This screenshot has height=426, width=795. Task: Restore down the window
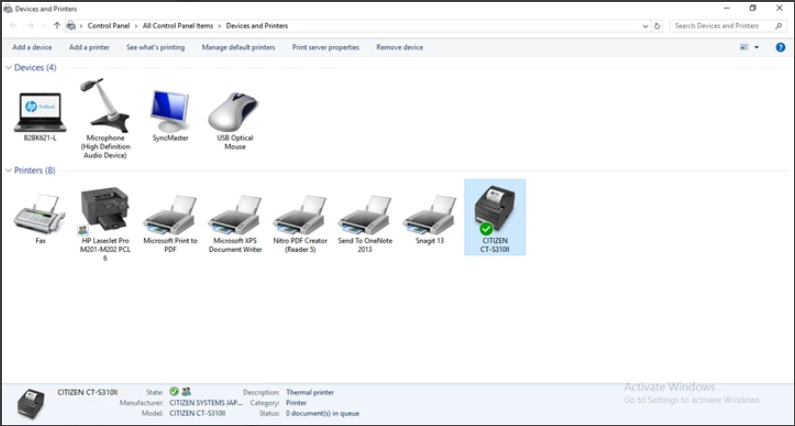[x=753, y=8]
